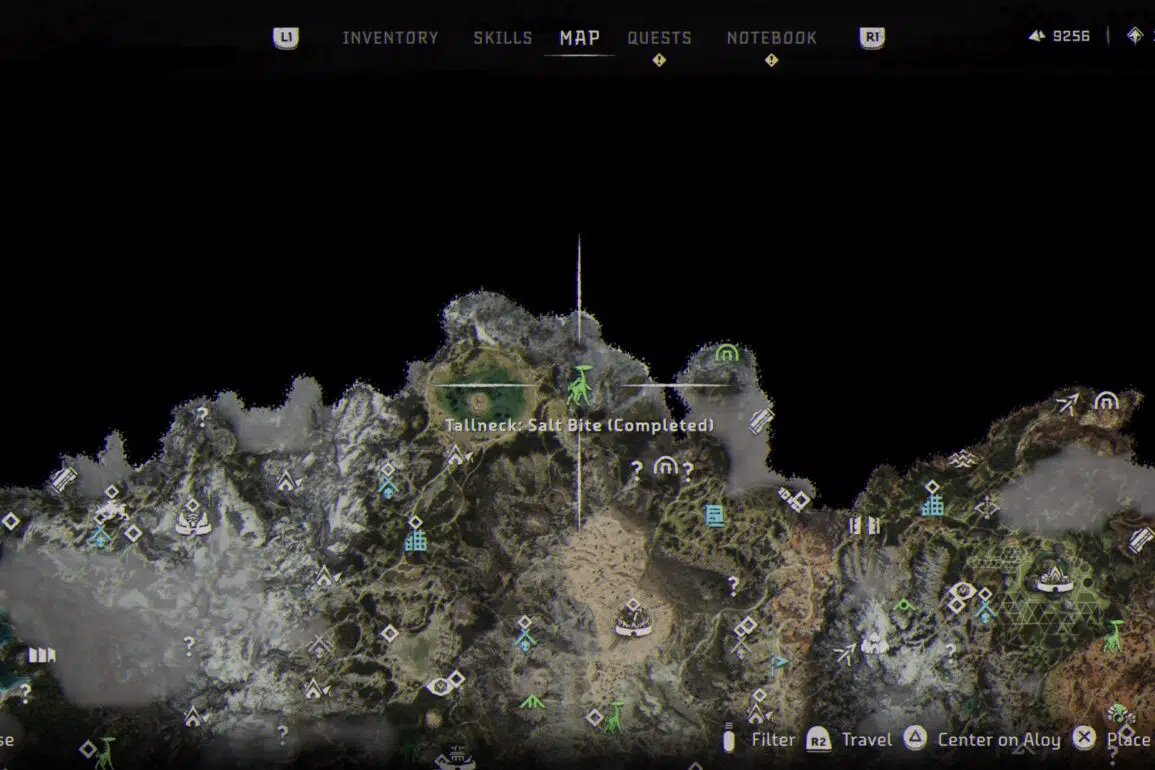Click the green shelter tent icon

(x=531, y=702)
